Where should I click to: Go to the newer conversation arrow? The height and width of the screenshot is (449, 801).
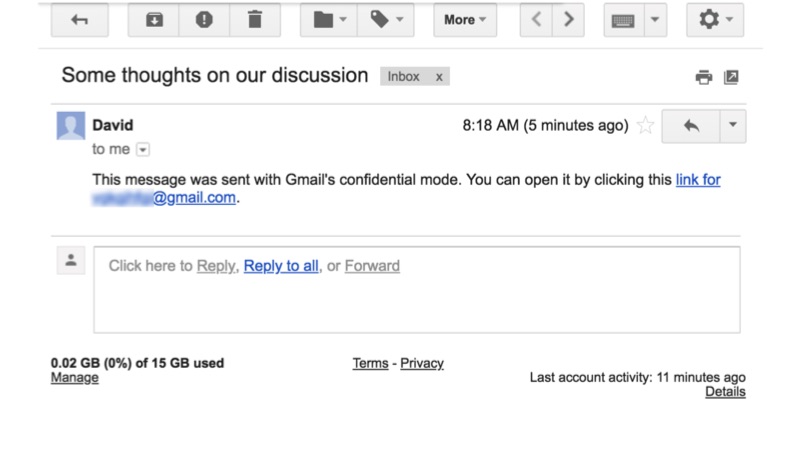click(536, 20)
